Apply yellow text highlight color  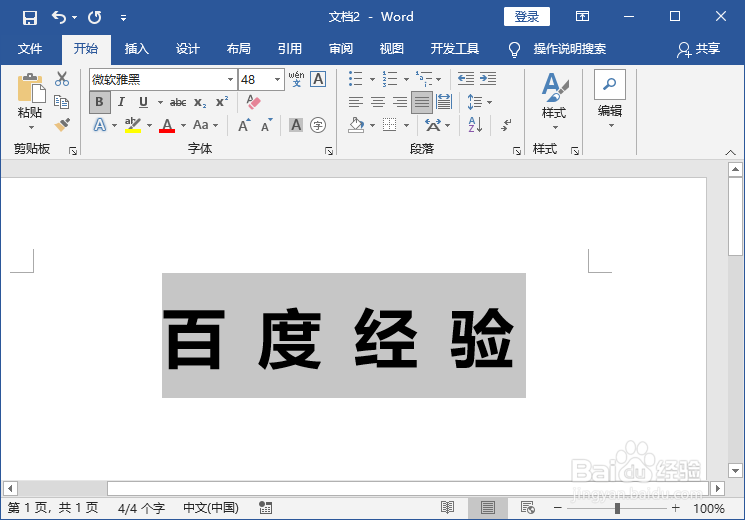[133, 125]
